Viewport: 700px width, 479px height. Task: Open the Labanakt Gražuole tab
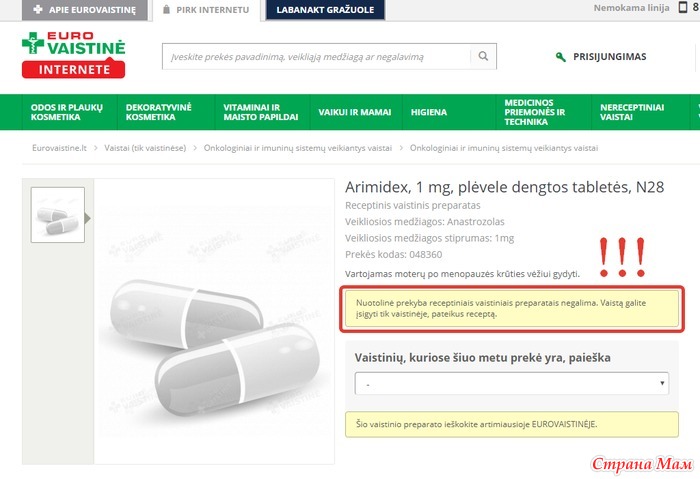325,10
